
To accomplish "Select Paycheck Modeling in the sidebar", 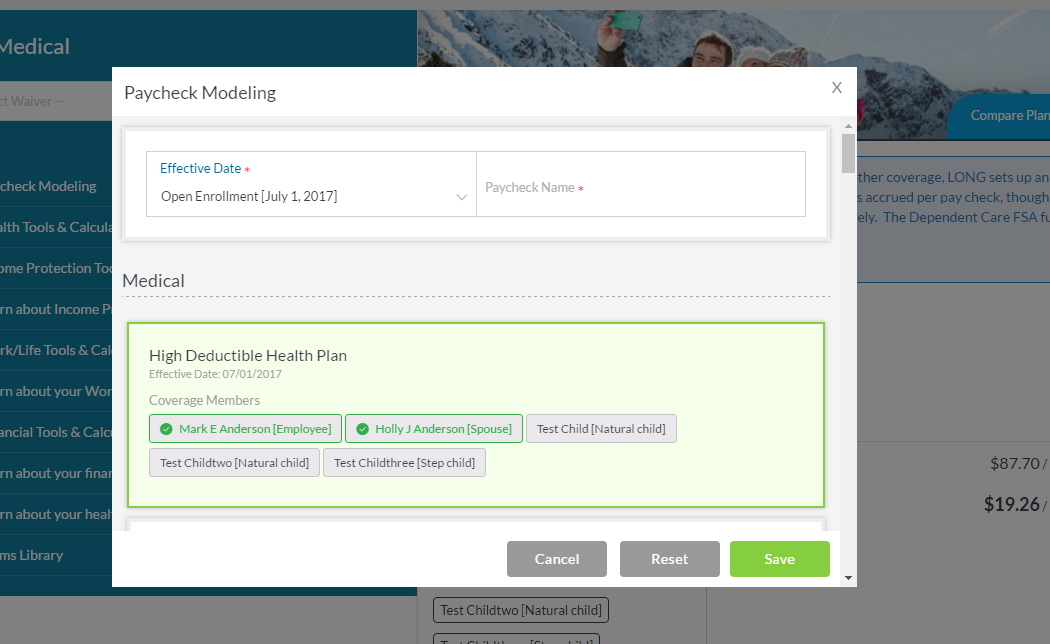I will 48,186.
